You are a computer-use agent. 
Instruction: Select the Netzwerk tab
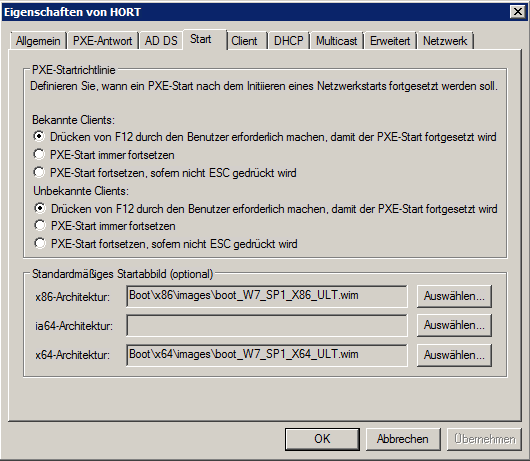(x=445, y=41)
